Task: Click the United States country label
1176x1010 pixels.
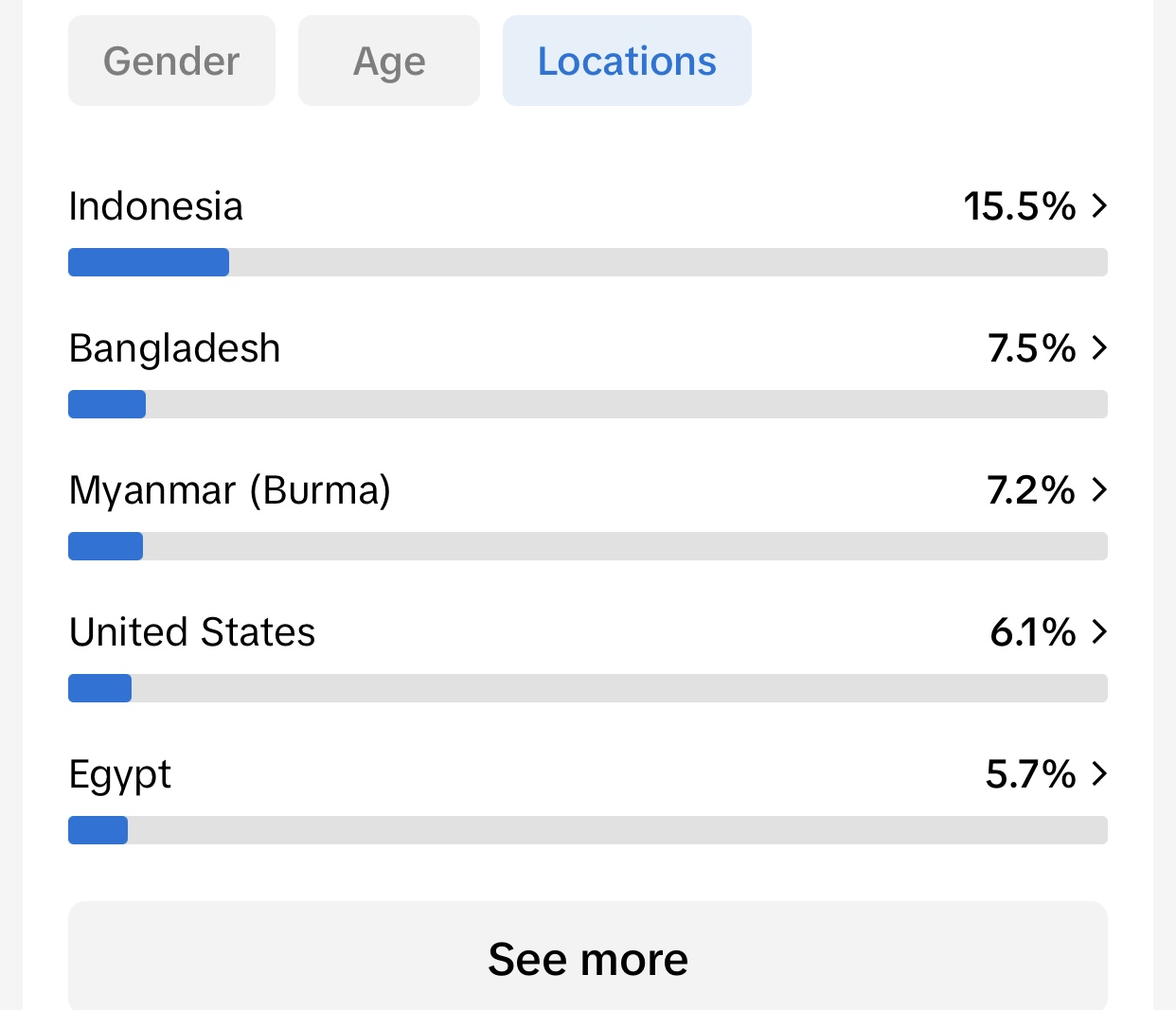Action: pyautogui.click(x=192, y=632)
